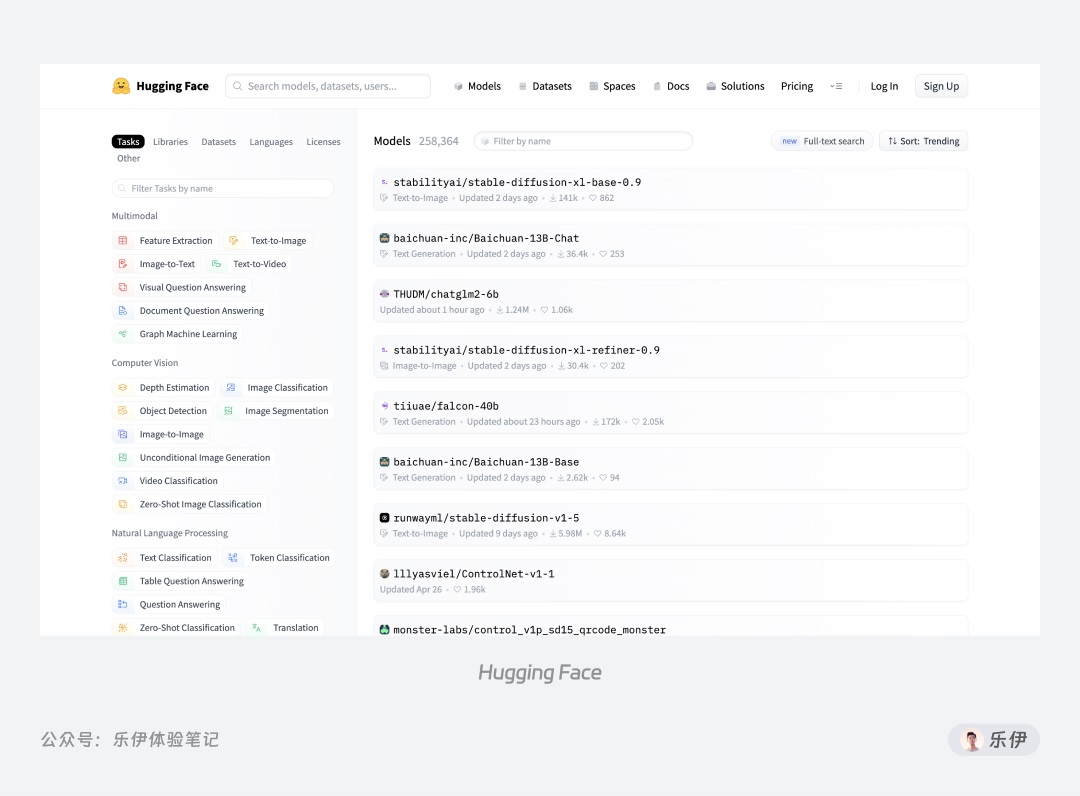Click the THUDM avatar icon
1080x796 pixels.
pyautogui.click(x=384, y=294)
